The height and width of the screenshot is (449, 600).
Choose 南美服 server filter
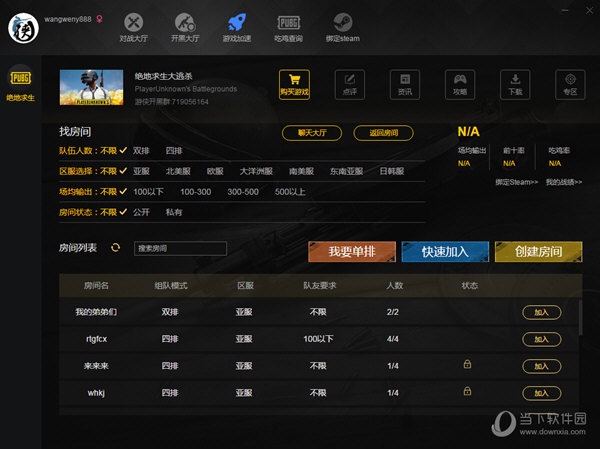pos(301,171)
